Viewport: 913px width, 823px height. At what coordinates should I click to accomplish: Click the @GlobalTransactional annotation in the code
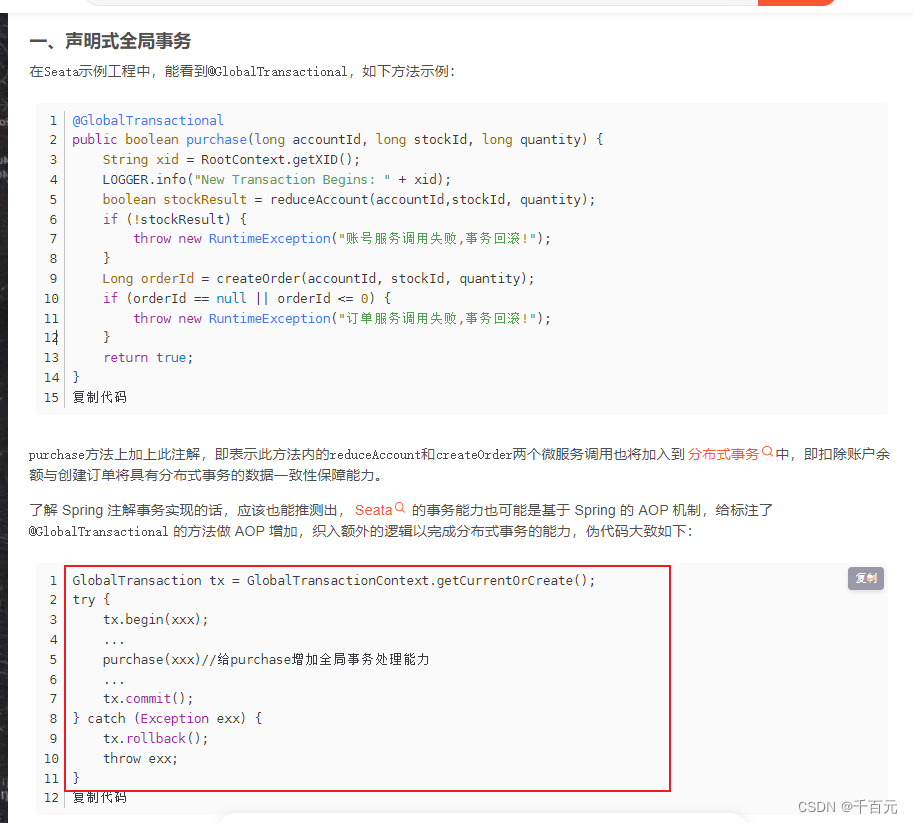tap(147, 119)
